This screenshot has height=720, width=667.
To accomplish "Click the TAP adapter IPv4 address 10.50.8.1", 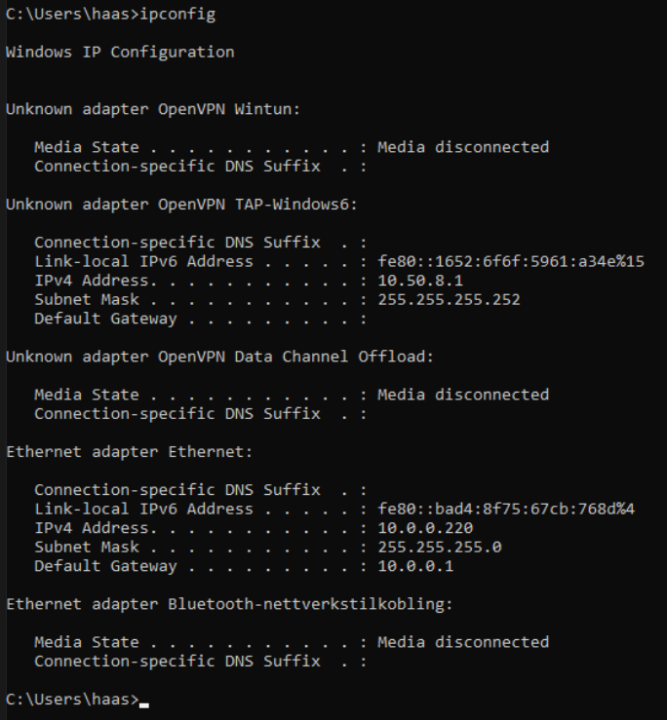I will click(419, 281).
